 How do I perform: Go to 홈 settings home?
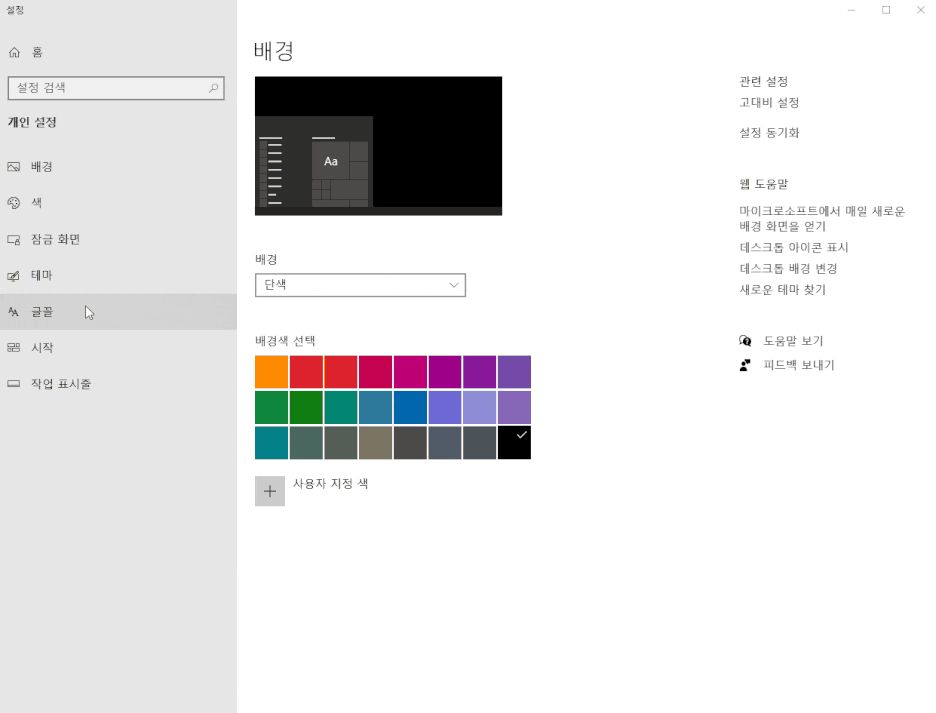[x=118, y=53]
